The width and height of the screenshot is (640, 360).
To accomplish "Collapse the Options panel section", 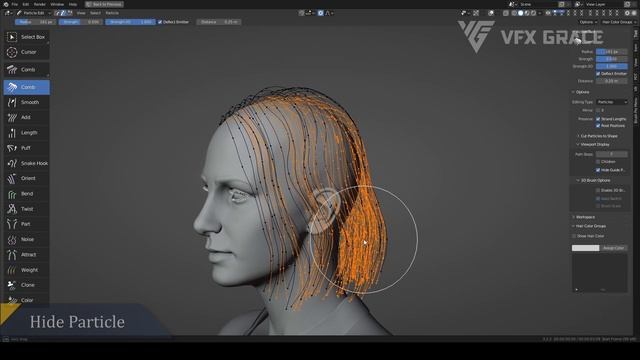I will coord(580,92).
